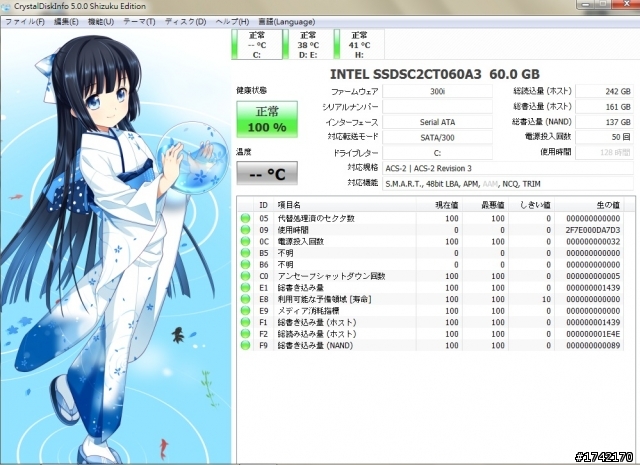This screenshot has height=465, width=640.
Task: Click the firmware field showing 300i
Action: (437, 91)
